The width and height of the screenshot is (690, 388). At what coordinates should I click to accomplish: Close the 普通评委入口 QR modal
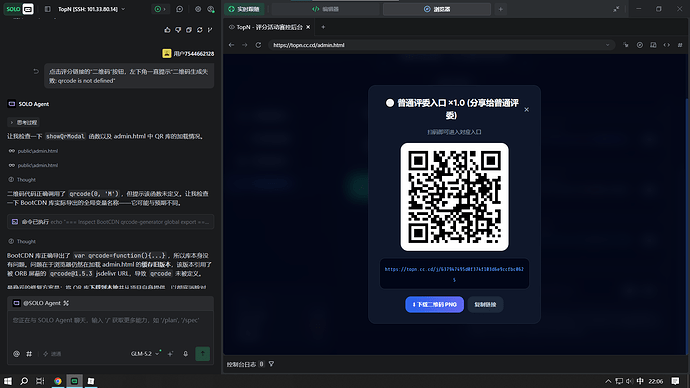(526, 110)
